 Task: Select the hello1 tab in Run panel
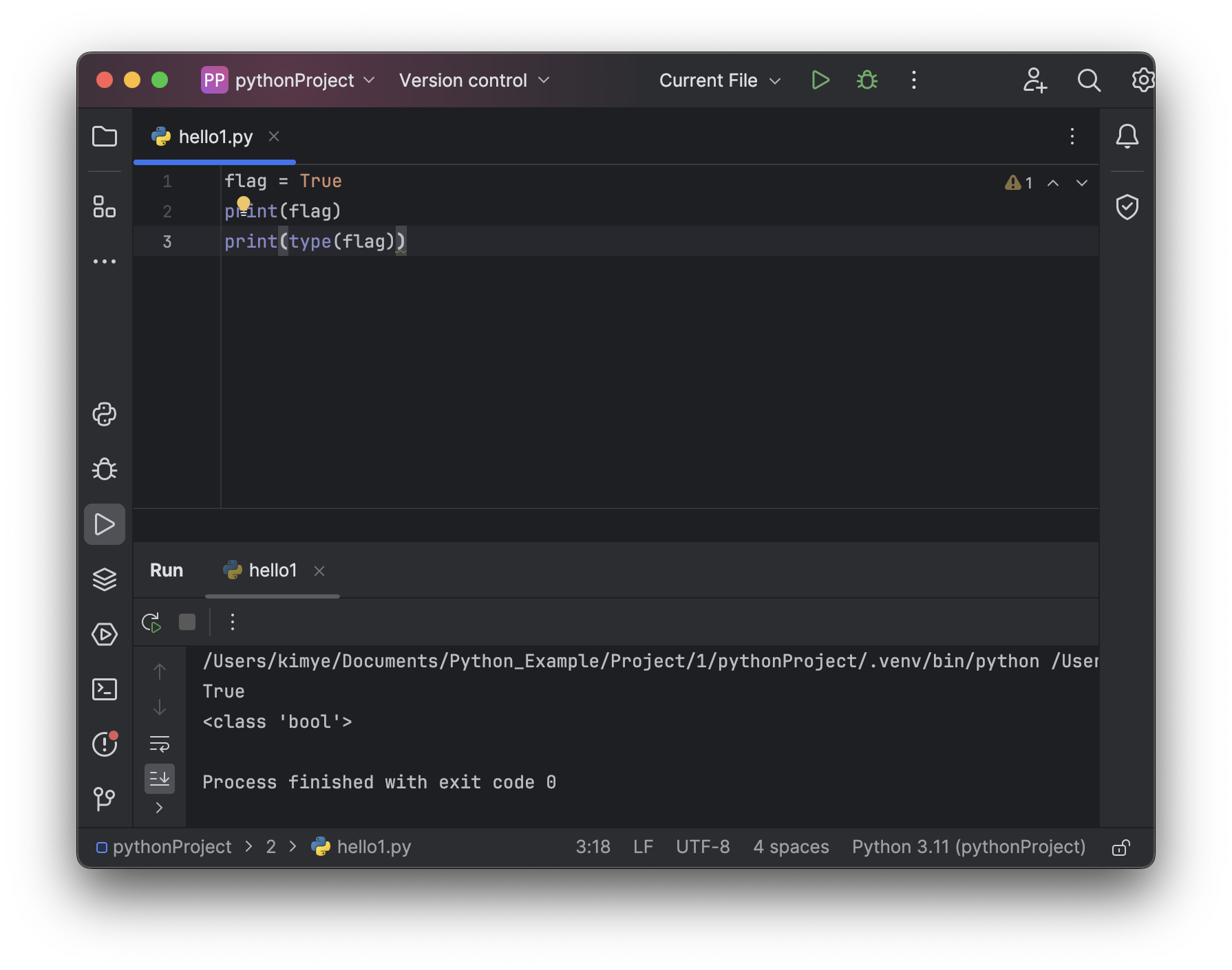coord(273,570)
